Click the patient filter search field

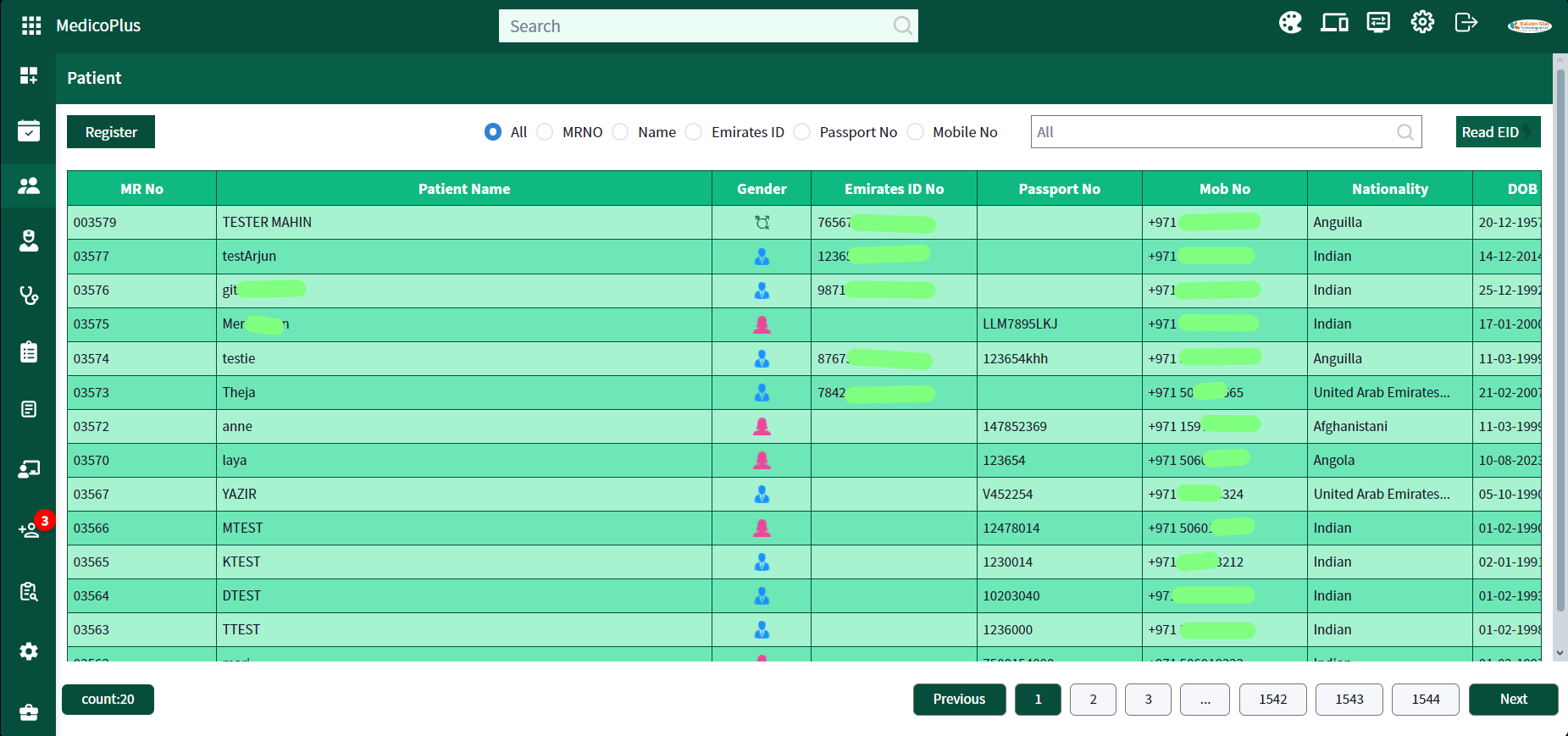[x=1213, y=132]
